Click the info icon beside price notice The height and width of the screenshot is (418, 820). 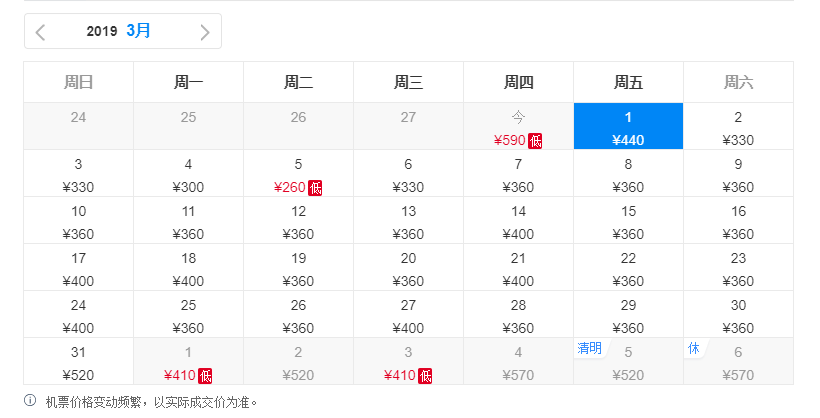click(x=30, y=401)
